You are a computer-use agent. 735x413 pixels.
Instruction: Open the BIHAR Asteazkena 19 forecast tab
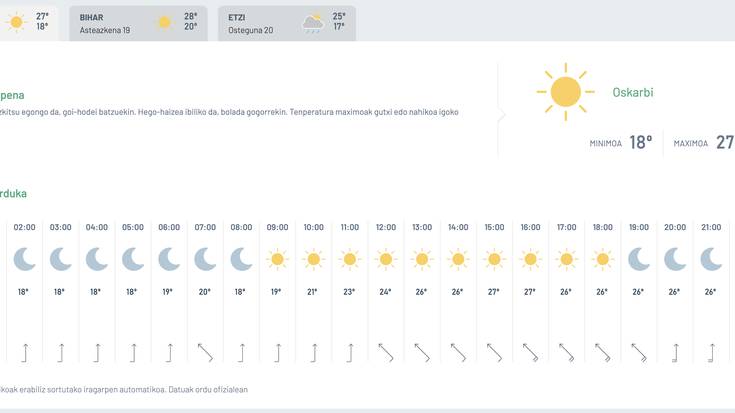138,23
